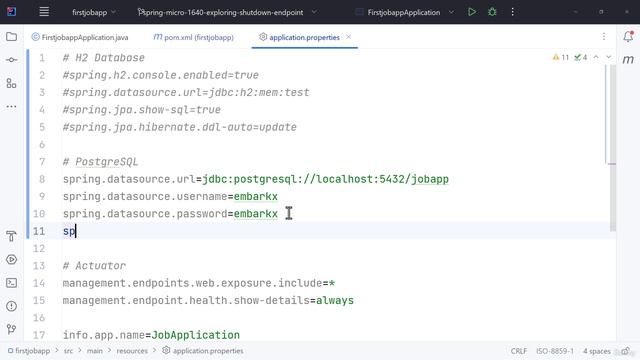Change line separator CRLF in status bar
The width and height of the screenshot is (640, 360).
(518, 351)
